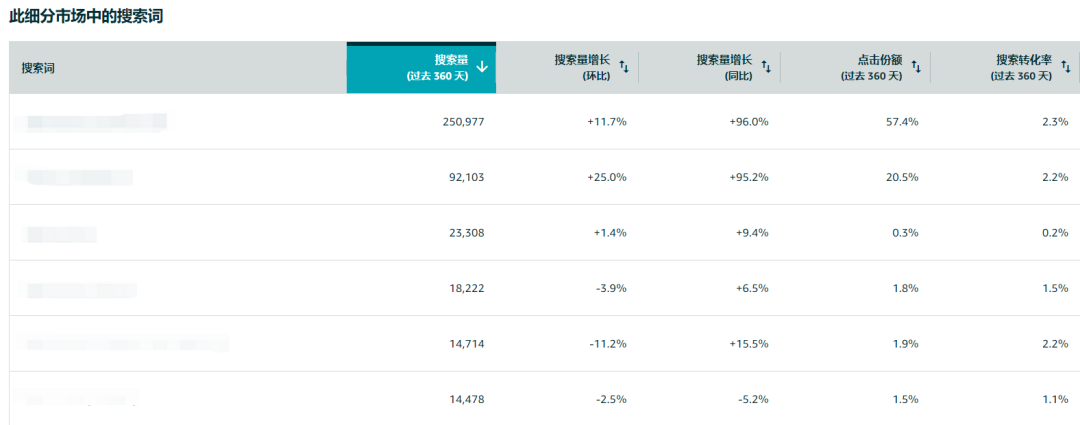Click sort arrows next to 搜索转化率
The image size is (1080, 425).
[1066, 67]
